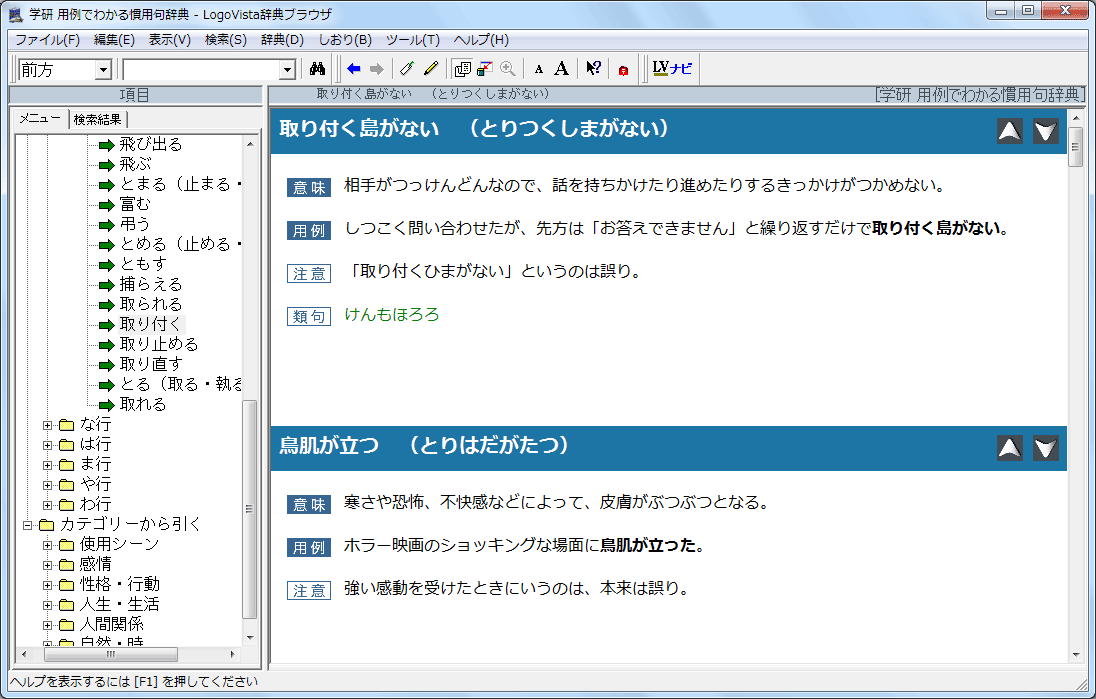Image resolution: width=1096 pixels, height=699 pixels.
Task: Open LV Navi from the toolbar
Action: point(671,69)
